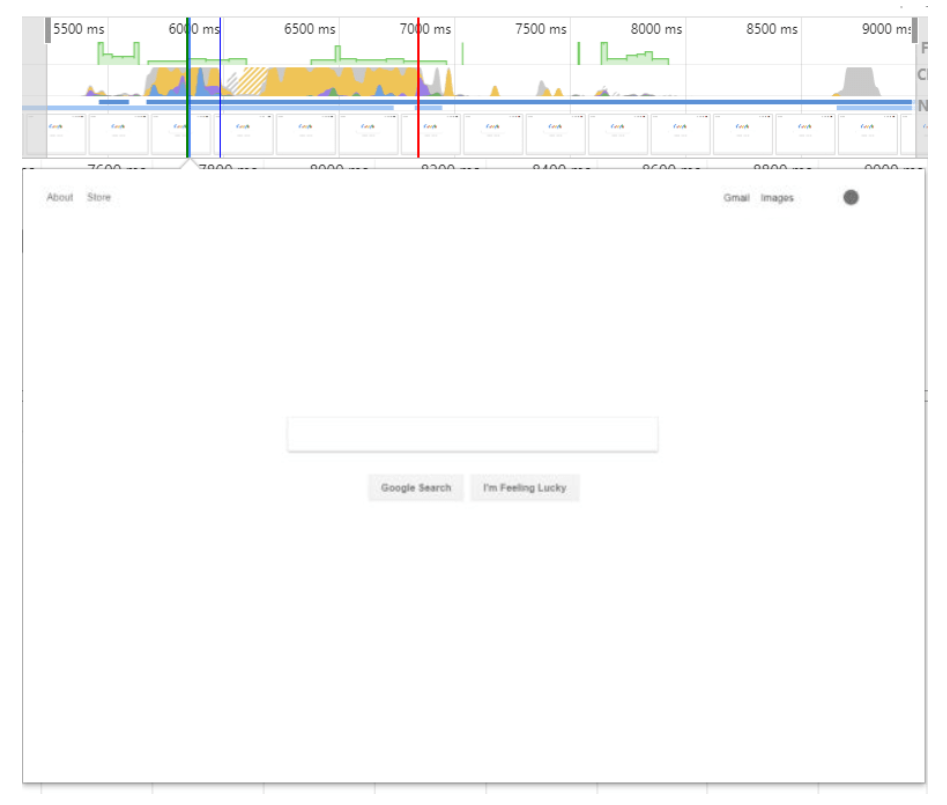Click the 6500 ms label in overview ruler

309,29
